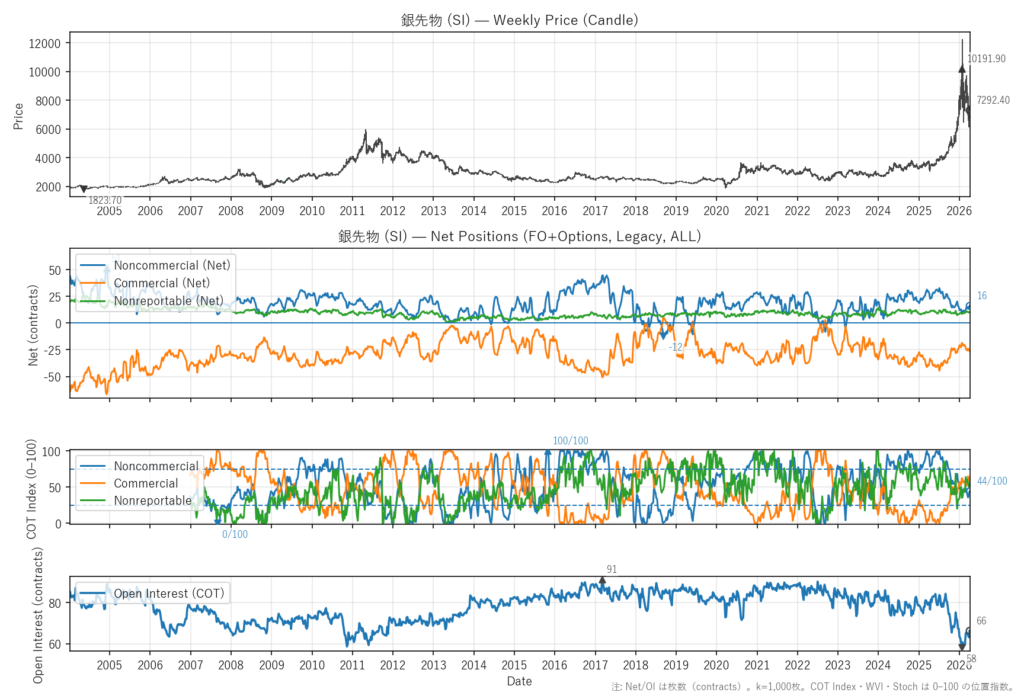Click the Weekly Price (Candle) chart title
Image resolution: width=1024 pixels, height=699 pixels.
tap(518, 19)
